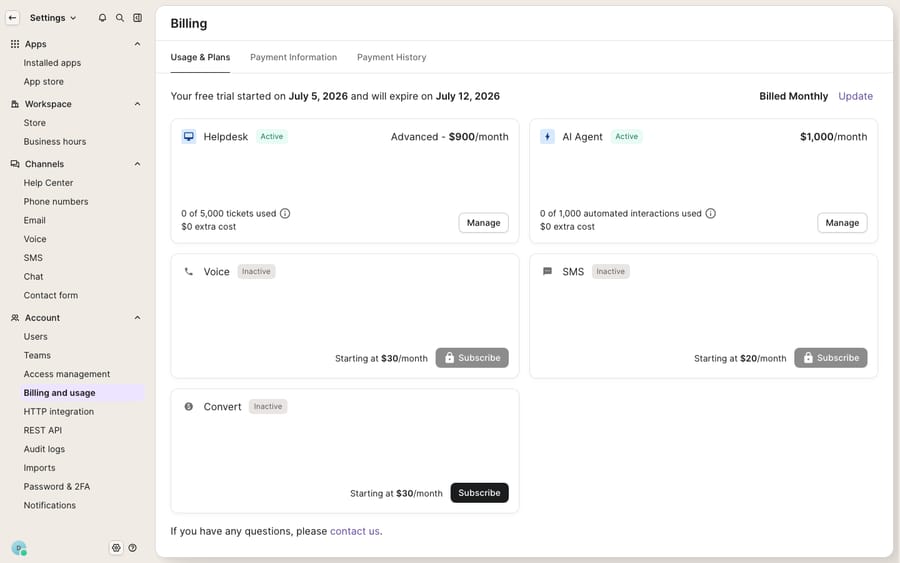900x563 pixels.
Task: Open Access management
Action: (67, 374)
